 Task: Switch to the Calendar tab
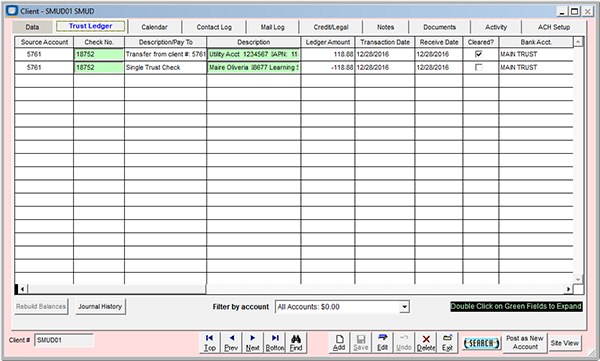pos(154,27)
